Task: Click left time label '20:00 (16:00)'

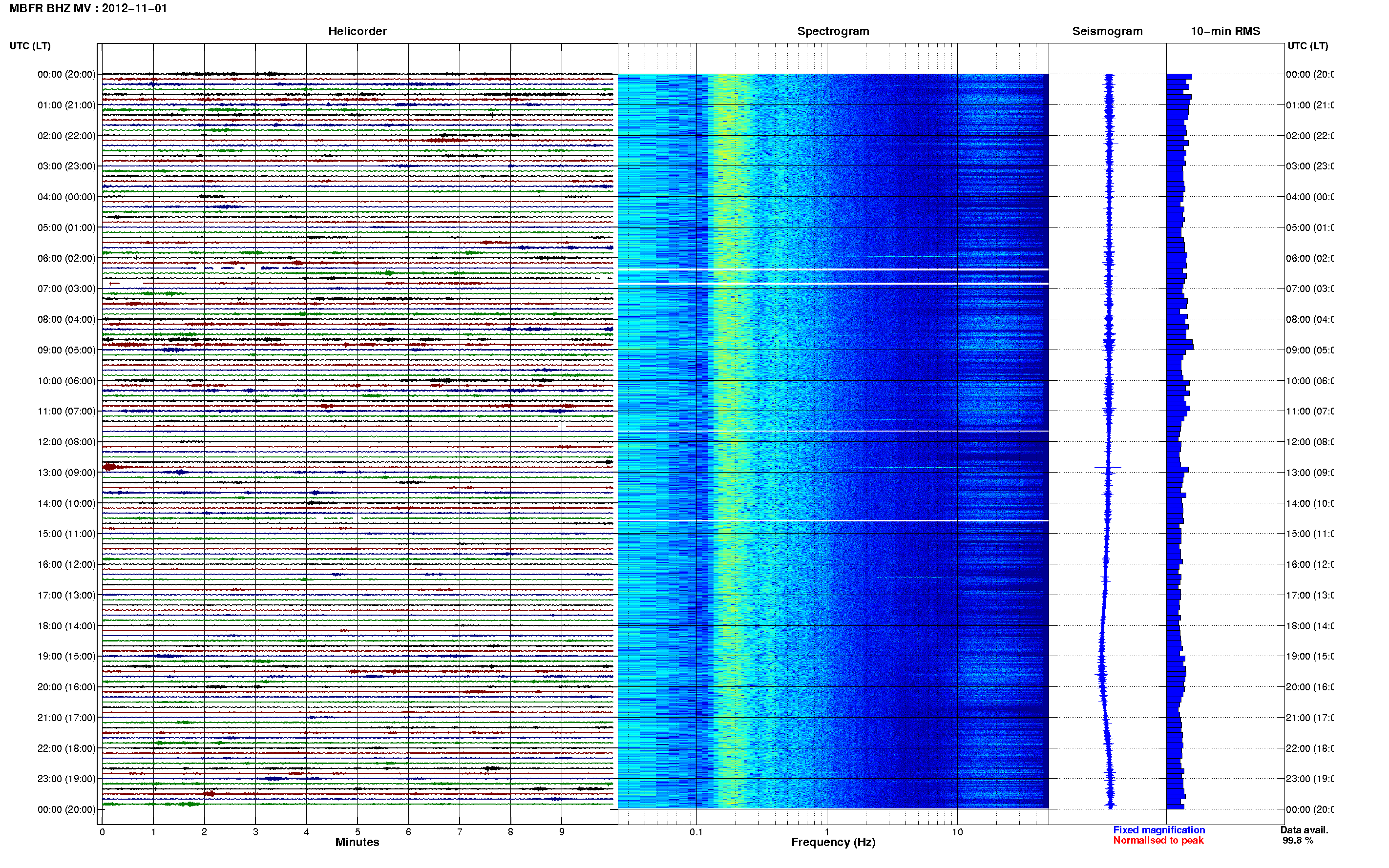Action: tap(66, 687)
